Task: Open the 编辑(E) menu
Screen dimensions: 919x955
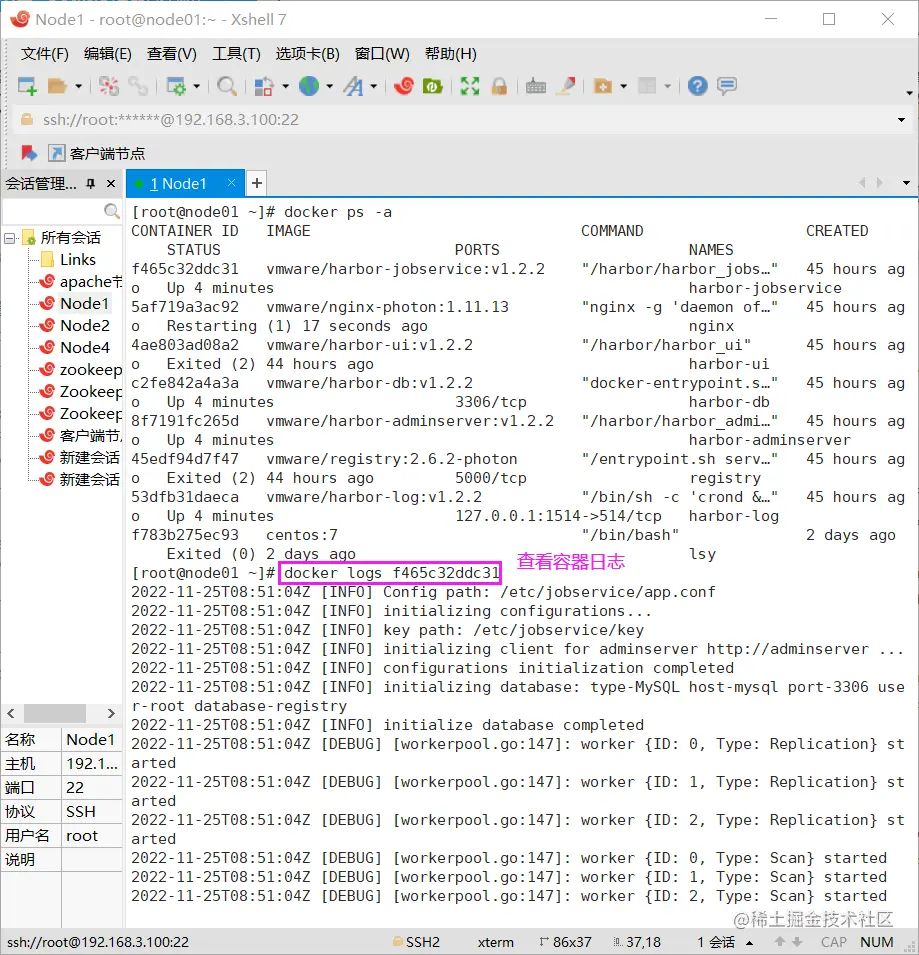Action: coord(108,54)
